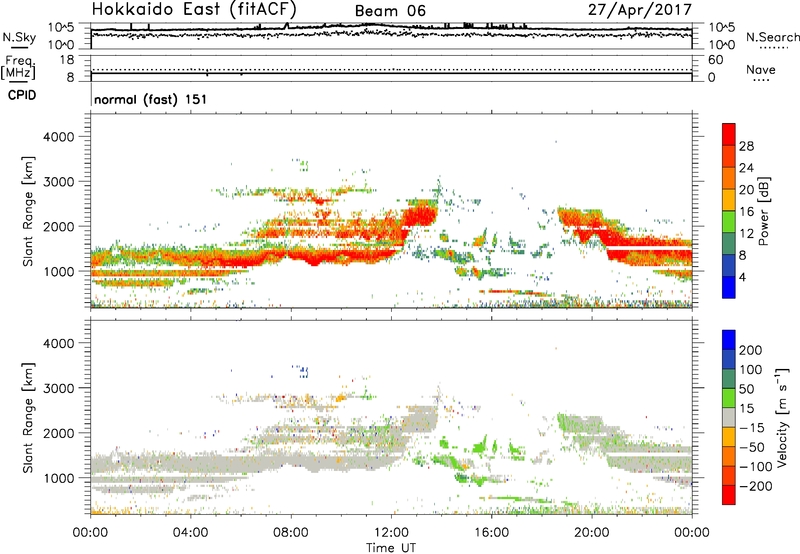The width and height of the screenshot is (800, 554).
Task: Click the blue 200 velocity colorbar segment
Action: coord(729,340)
